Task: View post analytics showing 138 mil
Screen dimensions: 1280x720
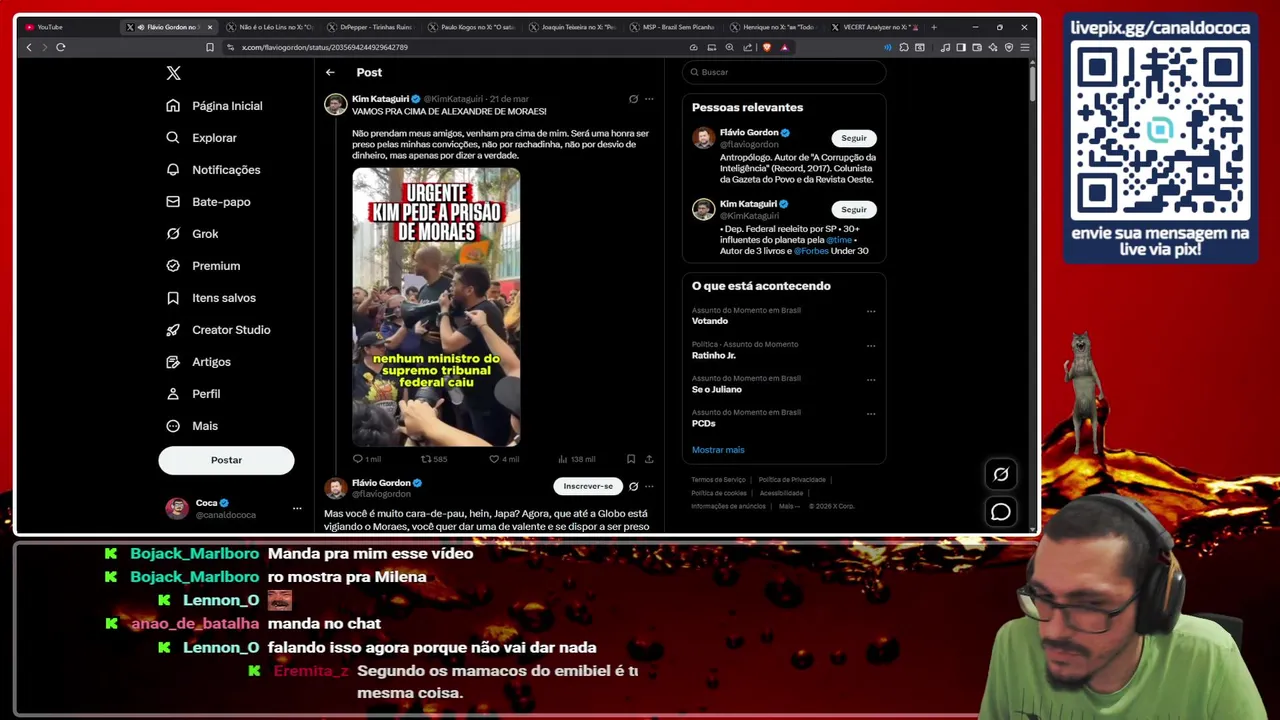Action: [x=576, y=459]
